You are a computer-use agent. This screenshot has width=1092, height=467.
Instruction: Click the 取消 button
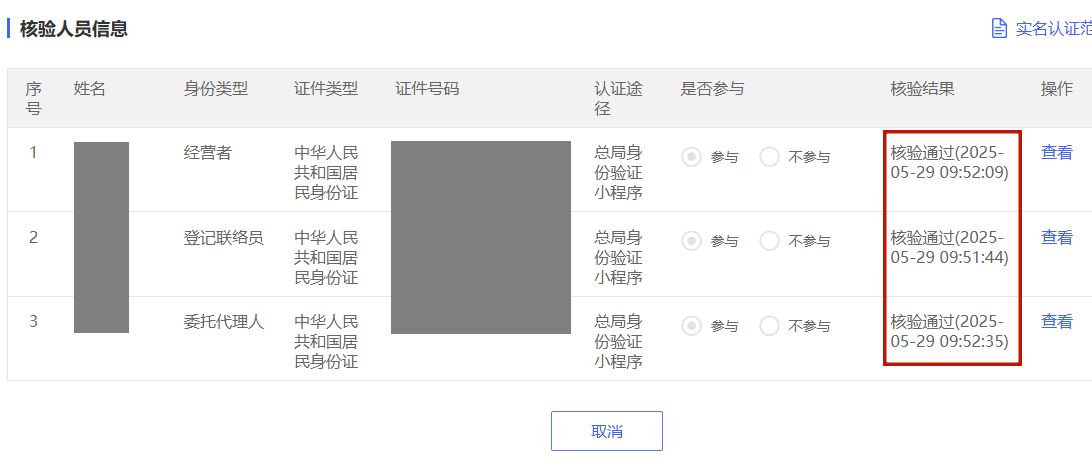click(607, 431)
